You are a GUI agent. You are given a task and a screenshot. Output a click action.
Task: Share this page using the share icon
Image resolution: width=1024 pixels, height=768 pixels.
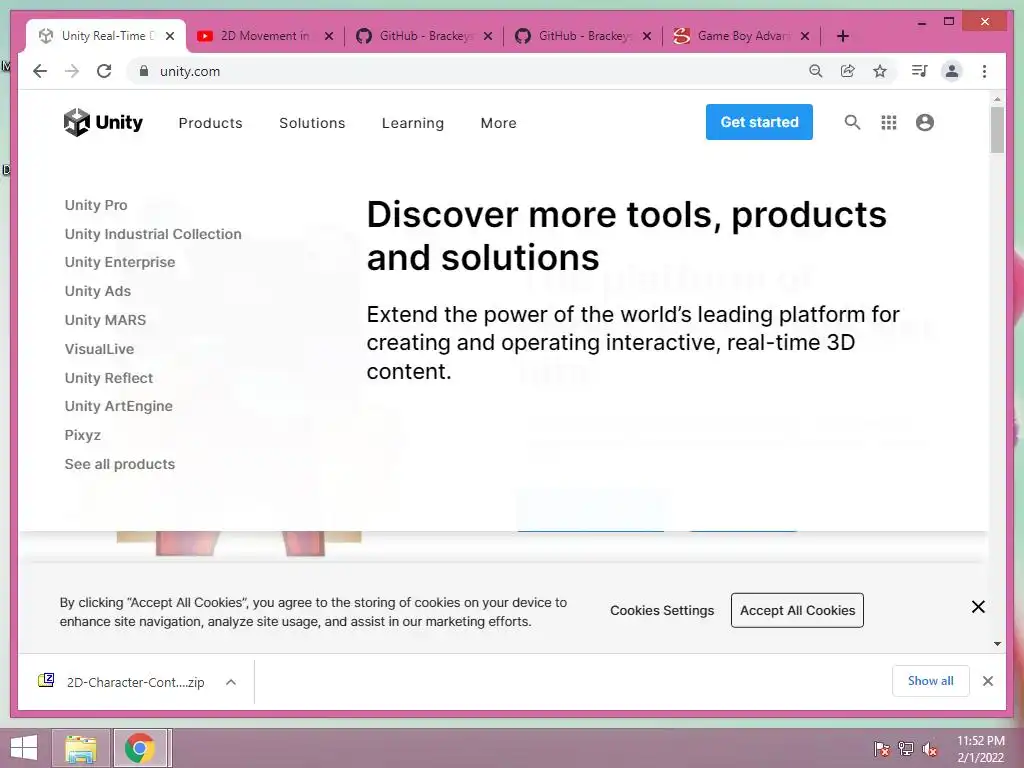coord(847,71)
